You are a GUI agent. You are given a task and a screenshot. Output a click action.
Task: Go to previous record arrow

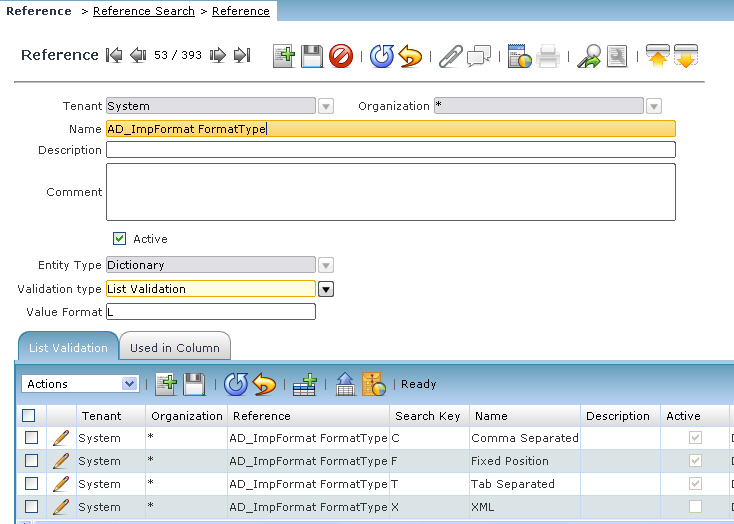click(138, 55)
